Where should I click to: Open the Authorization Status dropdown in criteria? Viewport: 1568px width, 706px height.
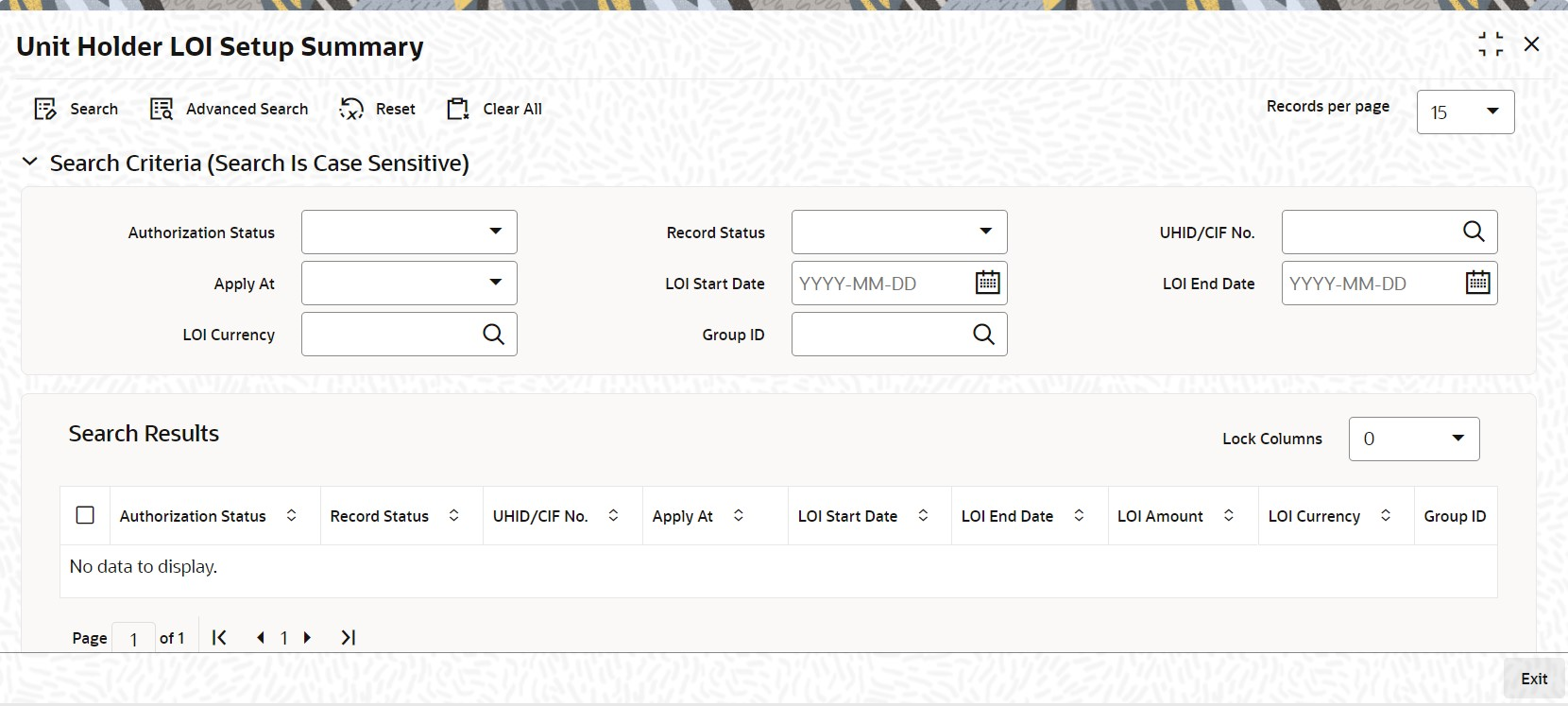409,232
